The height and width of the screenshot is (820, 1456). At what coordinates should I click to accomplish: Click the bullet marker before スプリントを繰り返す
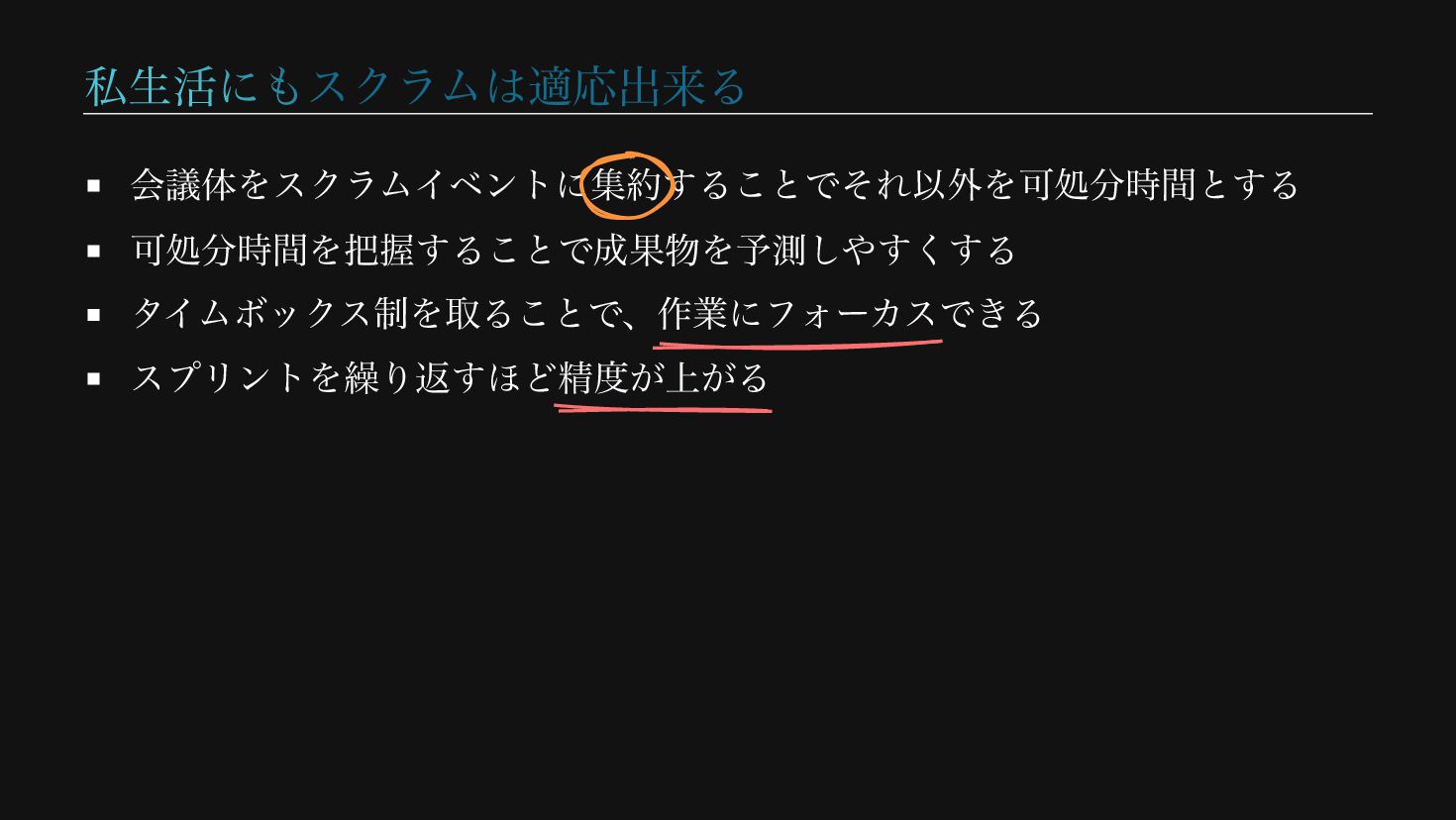pyautogui.click(x=94, y=378)
